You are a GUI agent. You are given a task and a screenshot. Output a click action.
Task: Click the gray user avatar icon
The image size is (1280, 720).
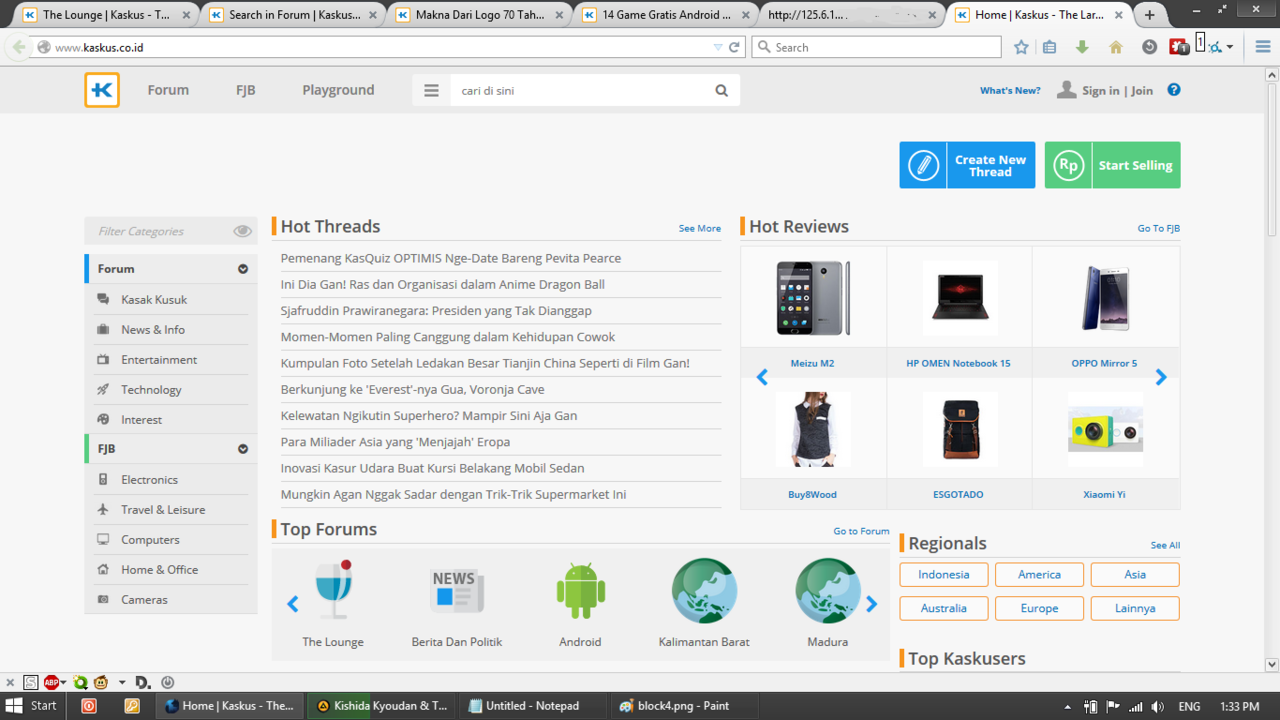1067,90
